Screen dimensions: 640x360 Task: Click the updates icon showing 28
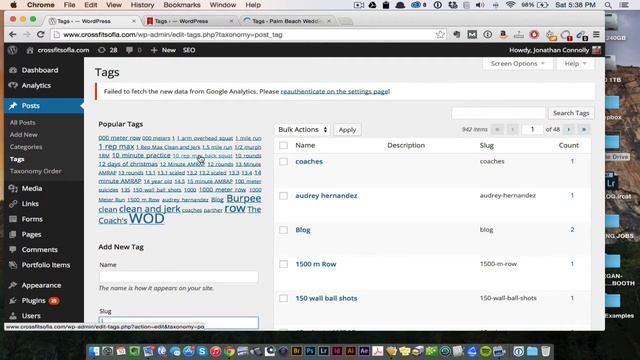tap(108, 50)
